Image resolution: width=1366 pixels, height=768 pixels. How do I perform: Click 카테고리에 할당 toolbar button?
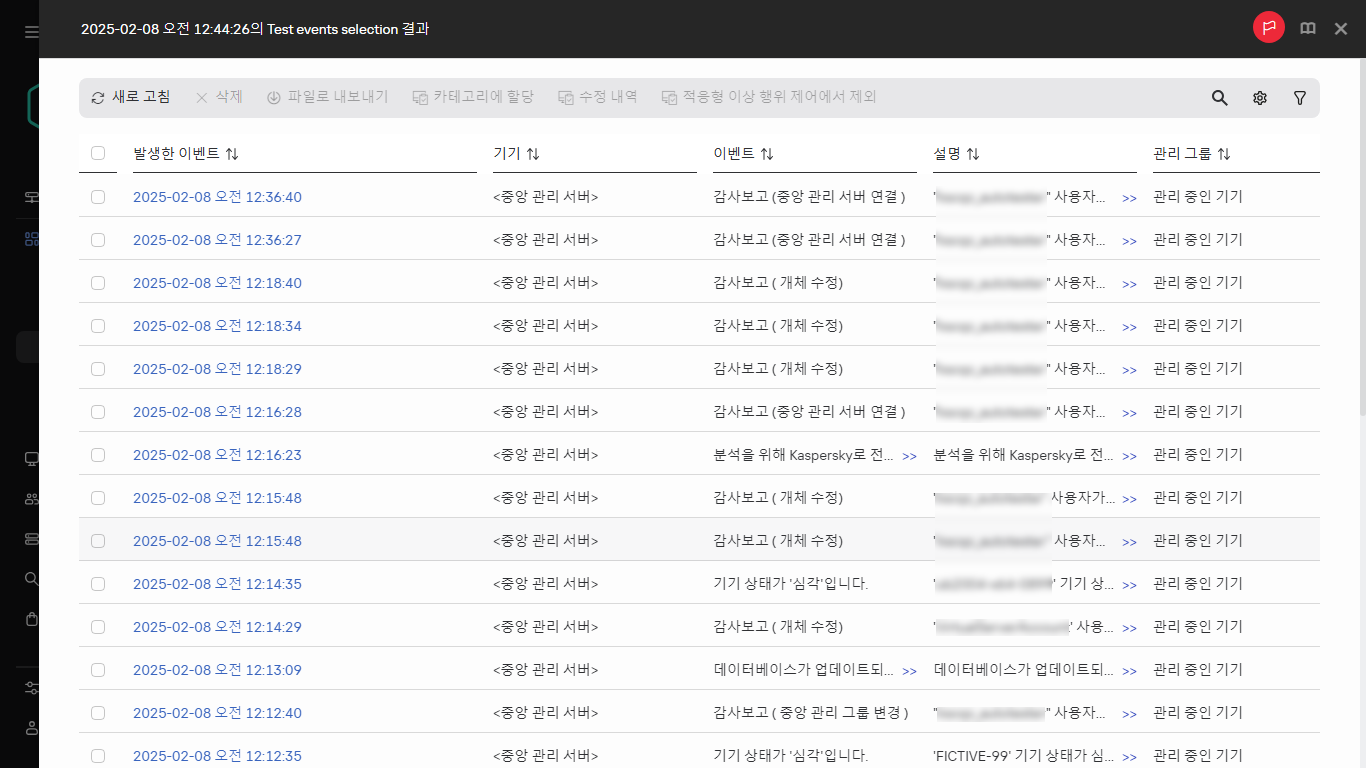(473, 97)
